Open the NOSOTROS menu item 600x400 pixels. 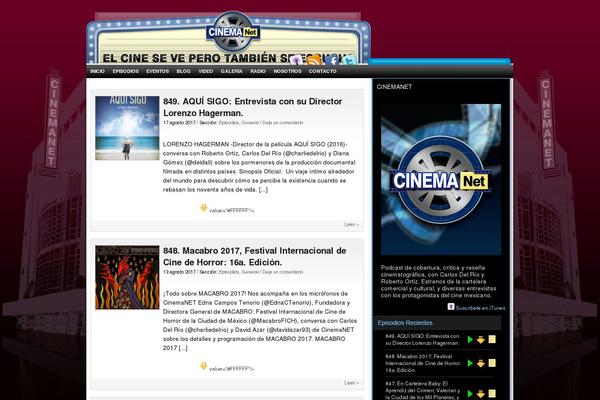[287, 71]
